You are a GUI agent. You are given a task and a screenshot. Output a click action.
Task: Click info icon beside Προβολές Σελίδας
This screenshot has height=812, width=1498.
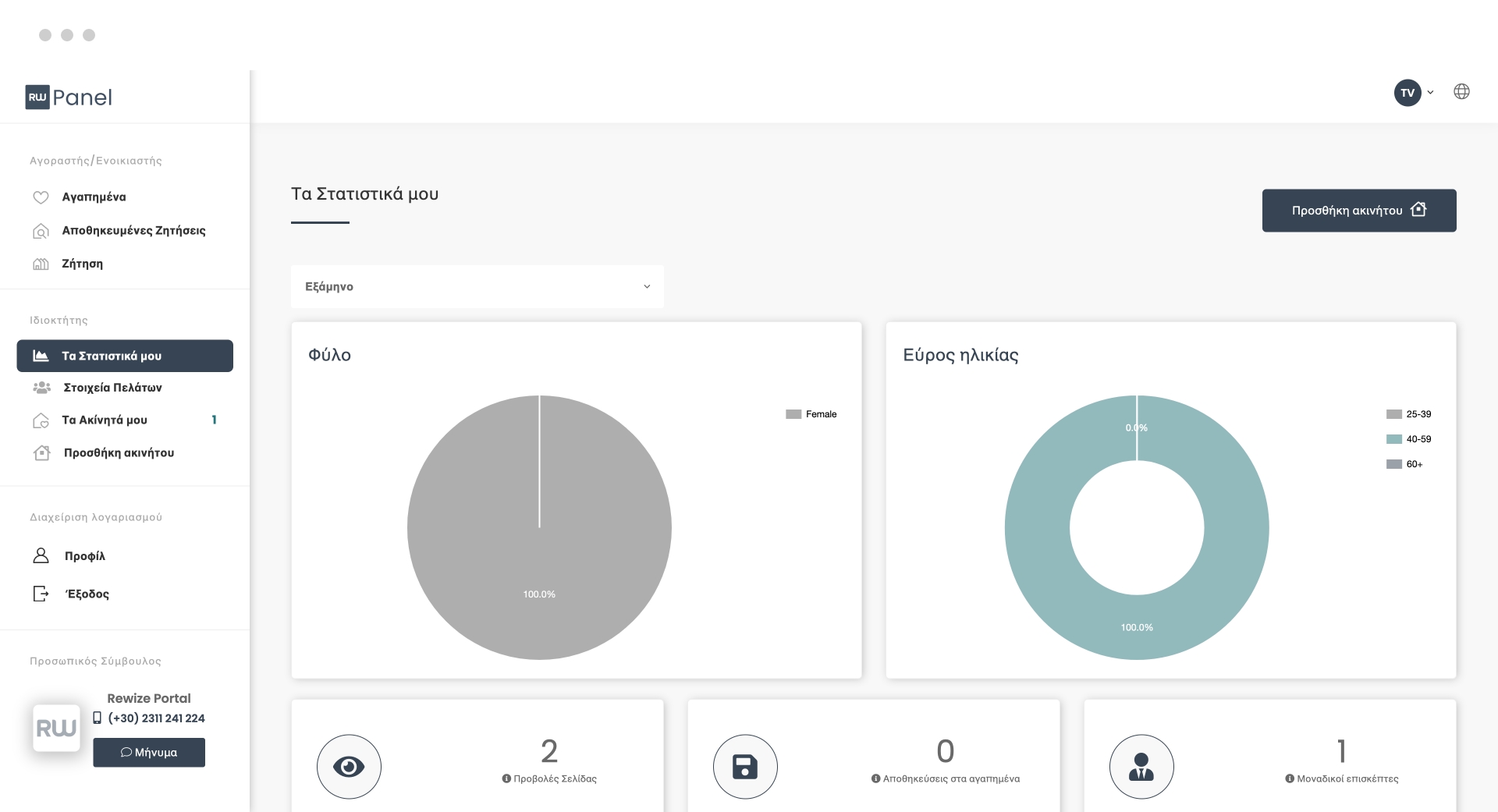click(506, 778)
